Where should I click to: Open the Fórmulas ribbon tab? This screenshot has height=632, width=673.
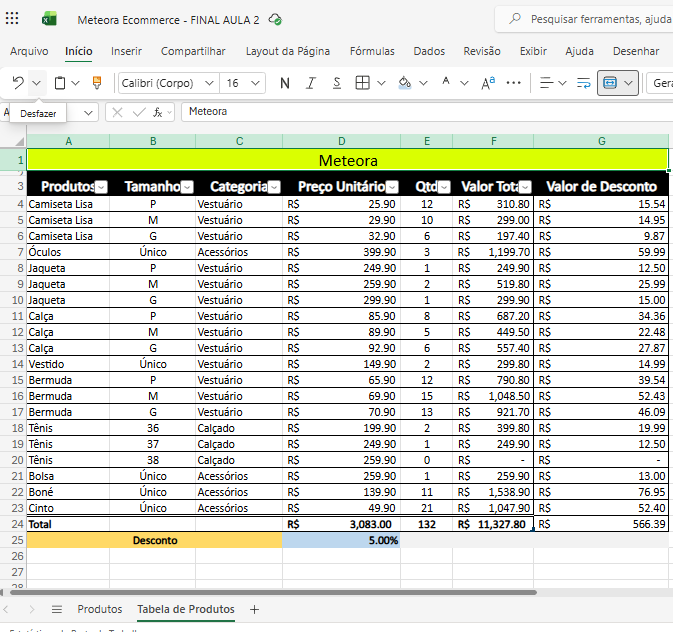(x=371, y=51)
